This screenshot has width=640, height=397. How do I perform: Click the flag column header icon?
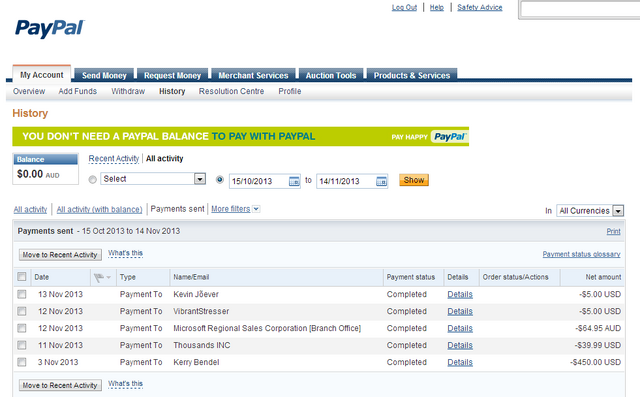pos(98,277)
